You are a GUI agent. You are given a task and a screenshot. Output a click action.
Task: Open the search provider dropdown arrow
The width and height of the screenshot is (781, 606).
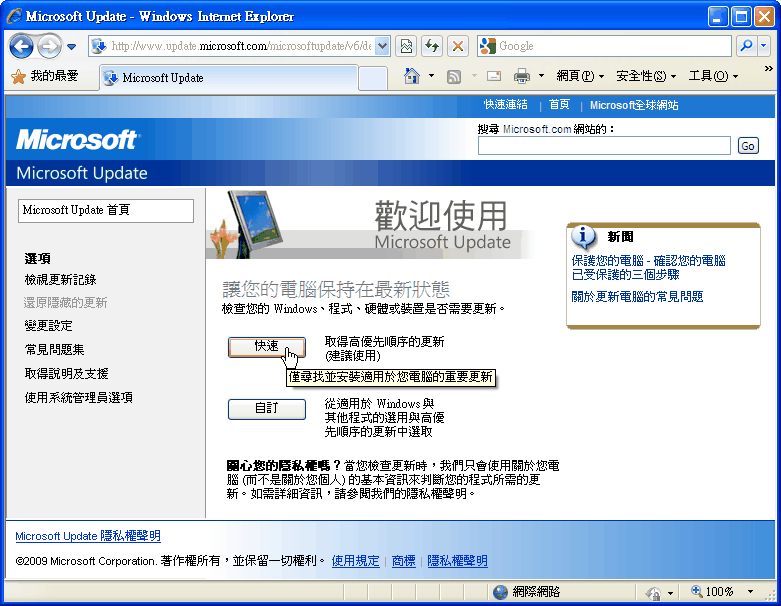point(764,46)
